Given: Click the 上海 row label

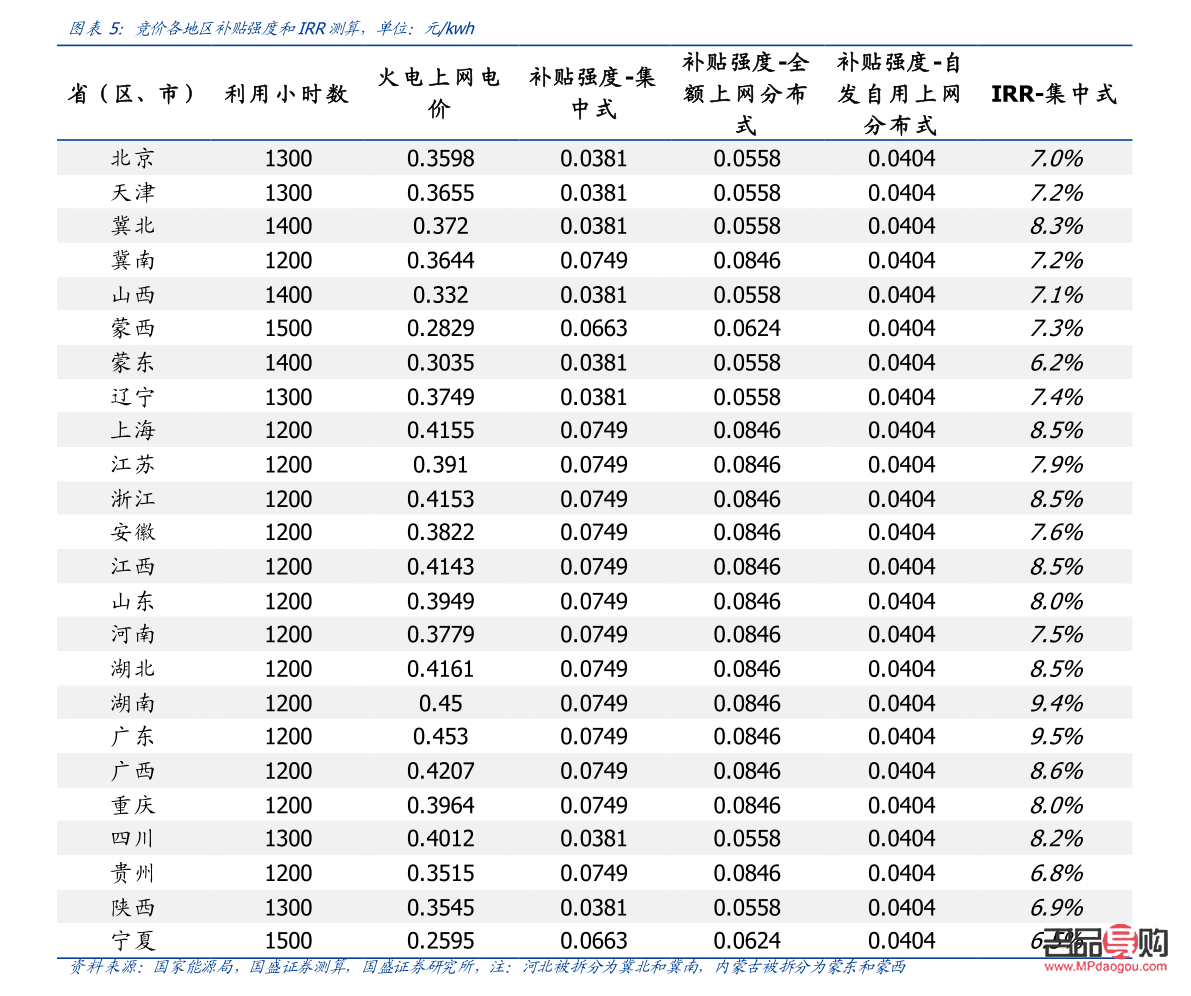Looking at the screenshot, I should point(133,430).
